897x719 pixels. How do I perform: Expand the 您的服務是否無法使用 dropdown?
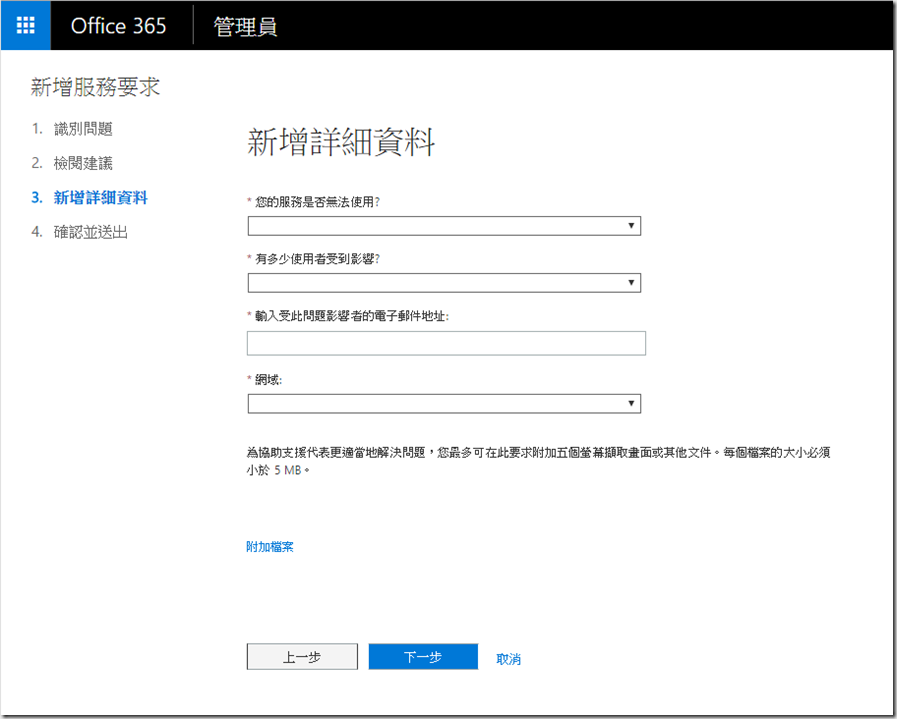[x=443, y=226]
